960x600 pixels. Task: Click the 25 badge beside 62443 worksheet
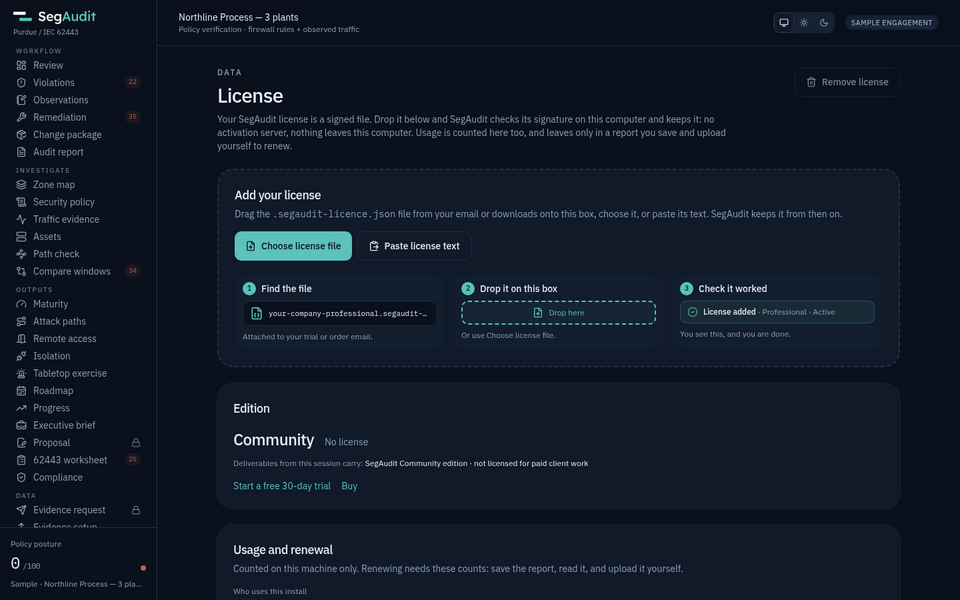click(132, 459)
